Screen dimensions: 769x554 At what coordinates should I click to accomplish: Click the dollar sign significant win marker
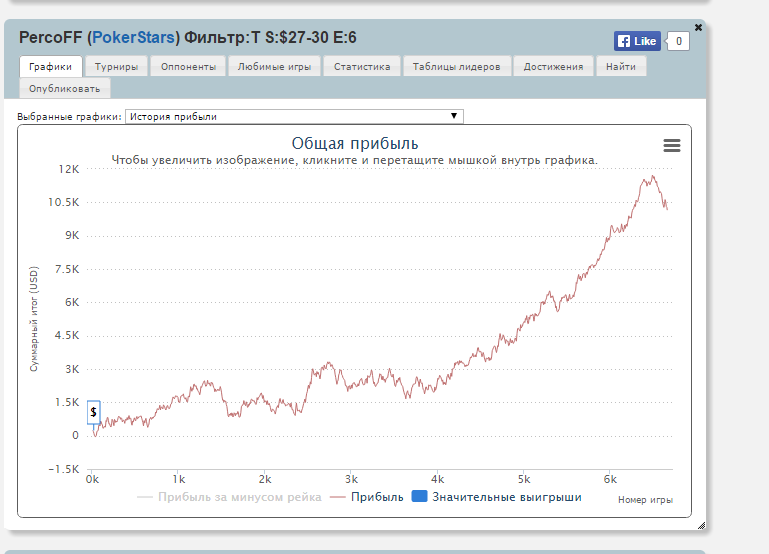[94, 412]
